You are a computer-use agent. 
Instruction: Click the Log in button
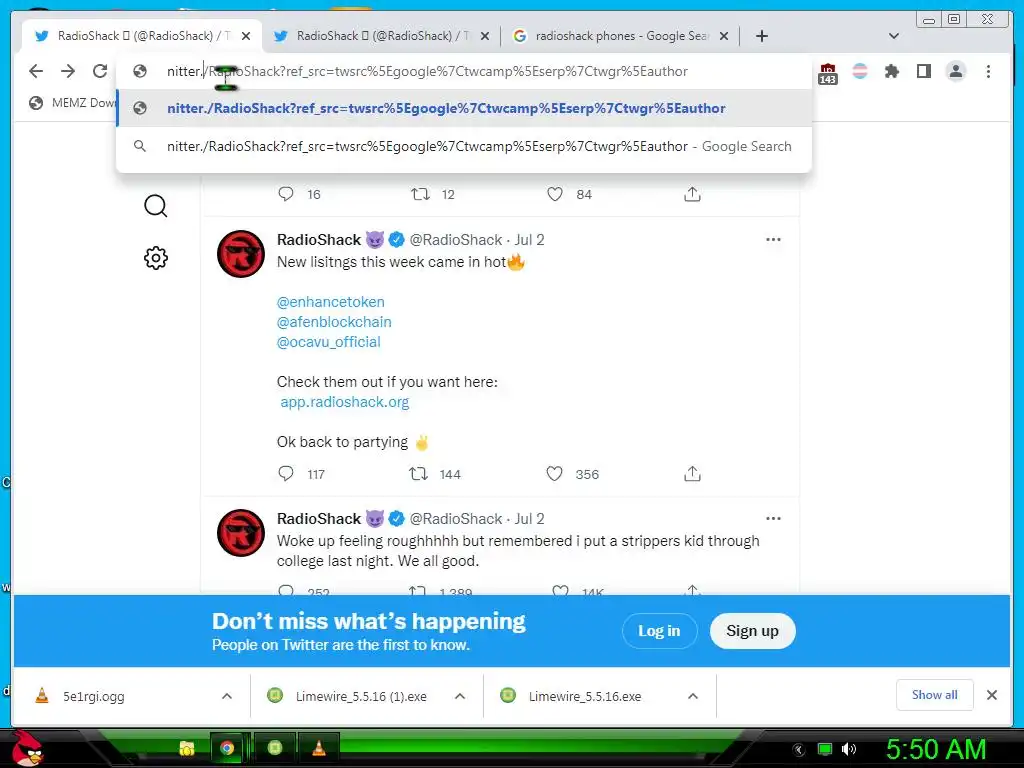(x=660, y=631)
